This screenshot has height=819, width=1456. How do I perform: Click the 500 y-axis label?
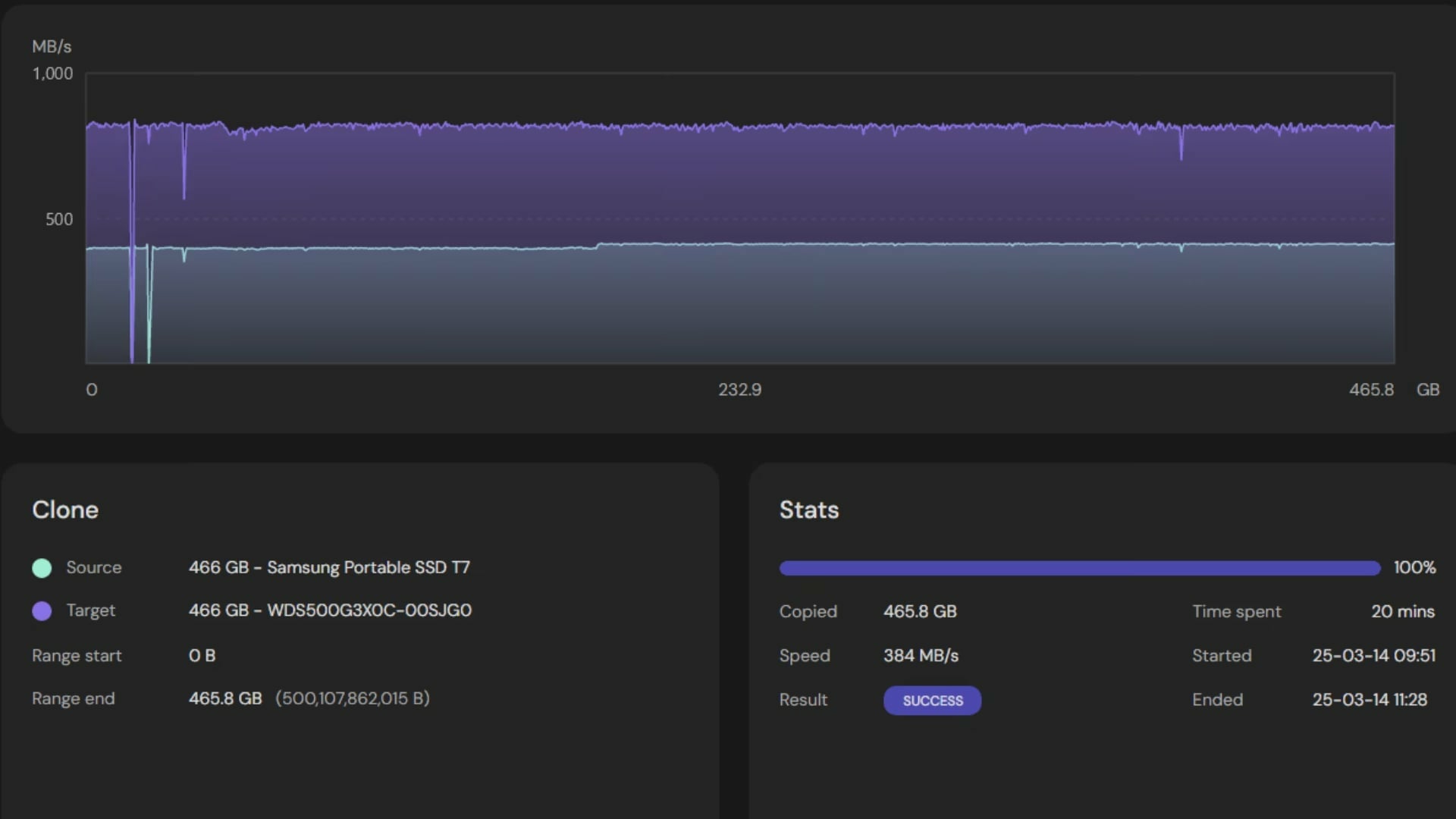[x=59, y=219]
